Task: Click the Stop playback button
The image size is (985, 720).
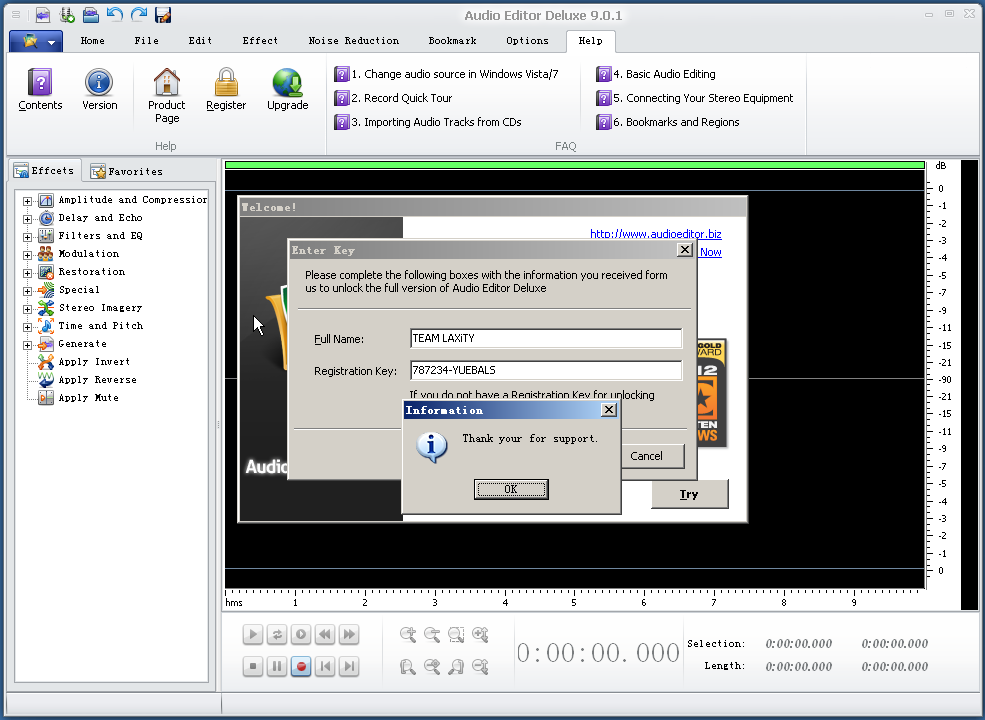Action: pyautogui.click(x=253, y=666)
